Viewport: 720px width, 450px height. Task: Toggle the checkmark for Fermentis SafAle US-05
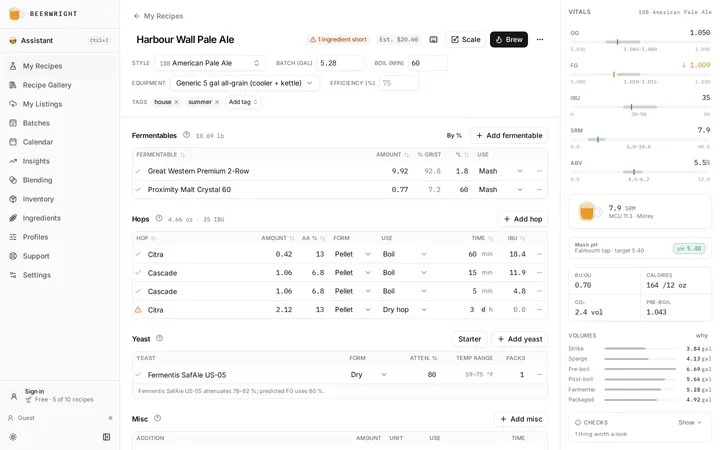(138, 375)
